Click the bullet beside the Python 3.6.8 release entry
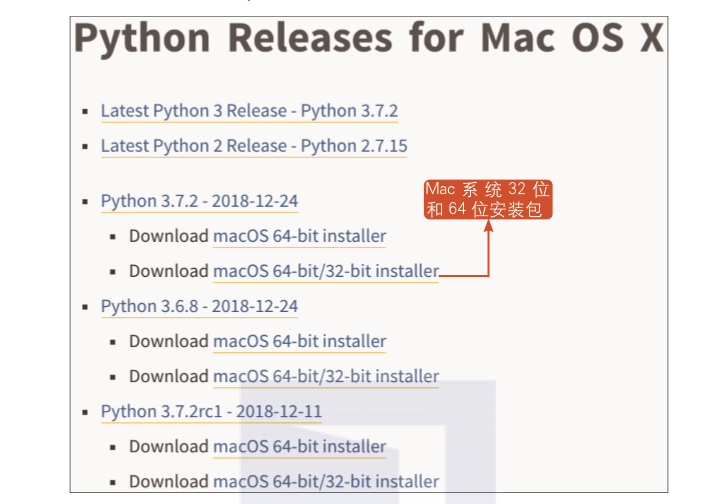The image size is (723, 504). click(85, 307)
